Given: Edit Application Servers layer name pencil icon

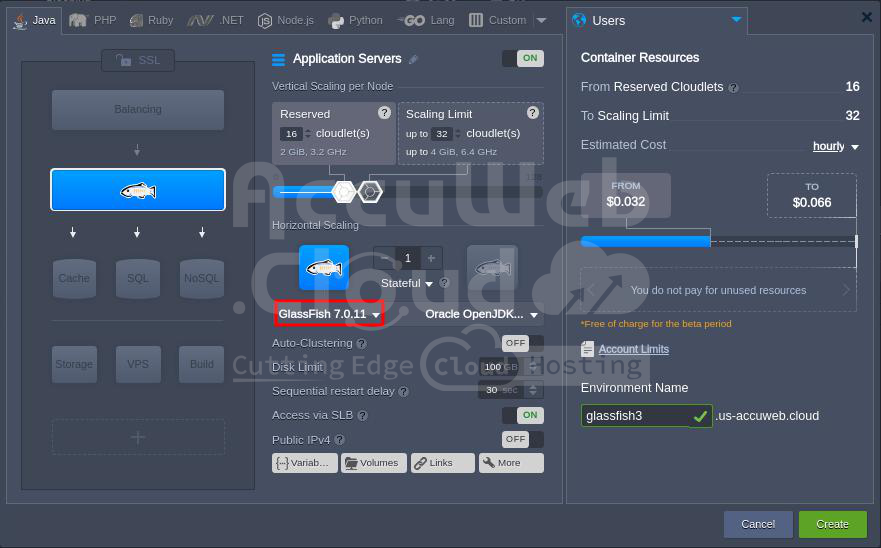Looking at the screenshot, I should (x=414, y=60).
